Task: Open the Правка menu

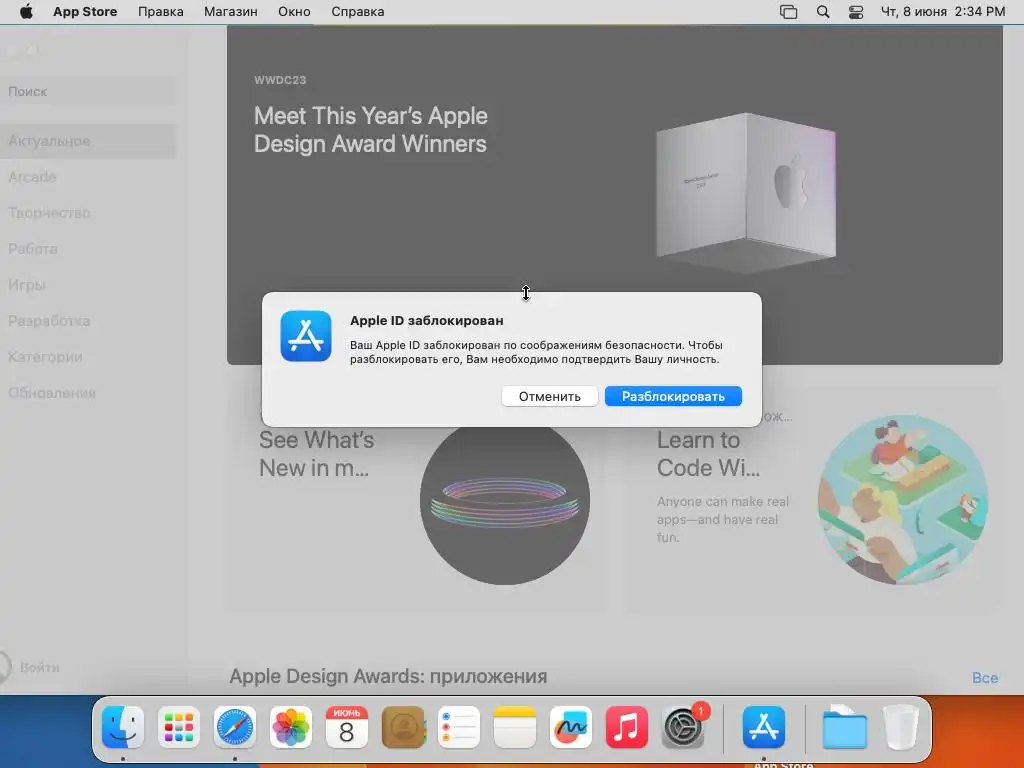Action: click(161, 12)
